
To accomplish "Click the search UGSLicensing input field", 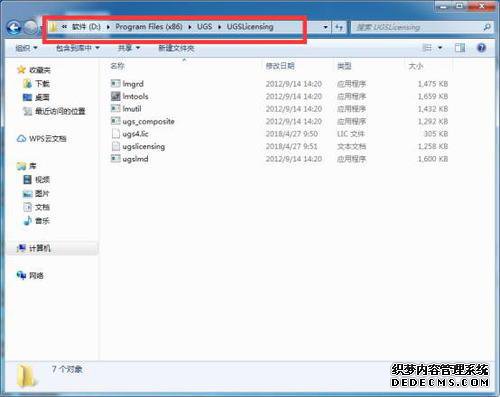I will click(x=417, y=27).
